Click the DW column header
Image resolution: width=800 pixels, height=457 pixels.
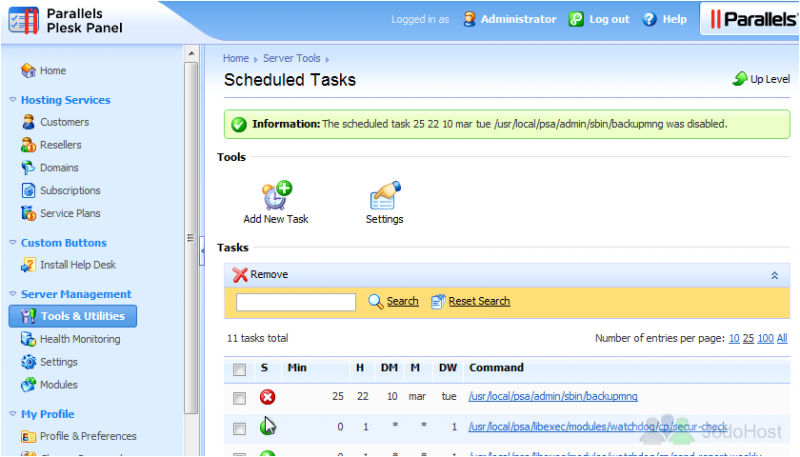click(x=447, y=368)
